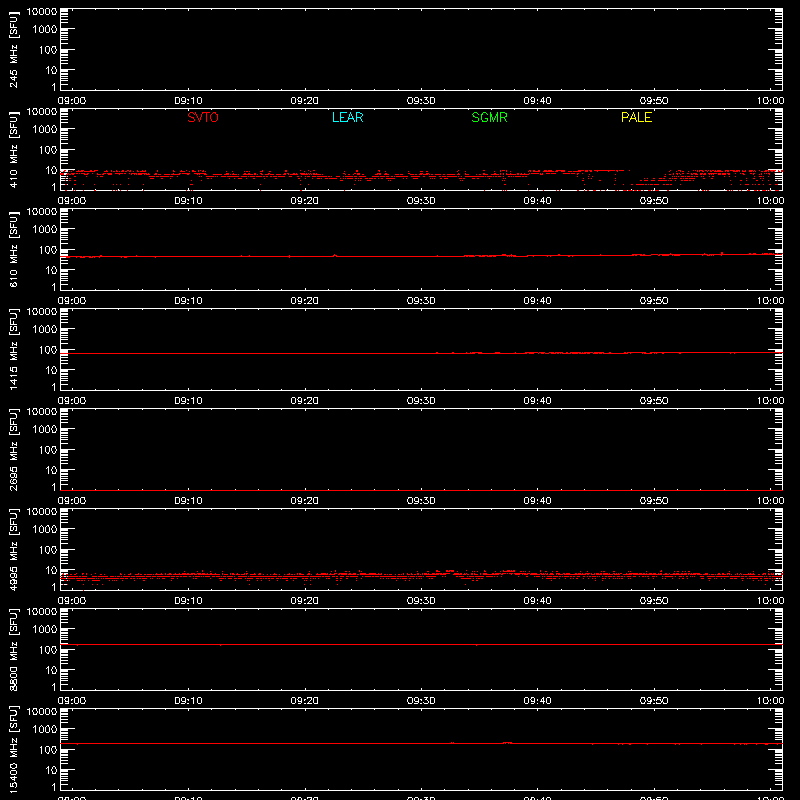Image resolution: width=800 pixels, height=800 pixels.
Task: Click 09:40 tick below the 2695 MHz plot
Action: coord(537,501)
